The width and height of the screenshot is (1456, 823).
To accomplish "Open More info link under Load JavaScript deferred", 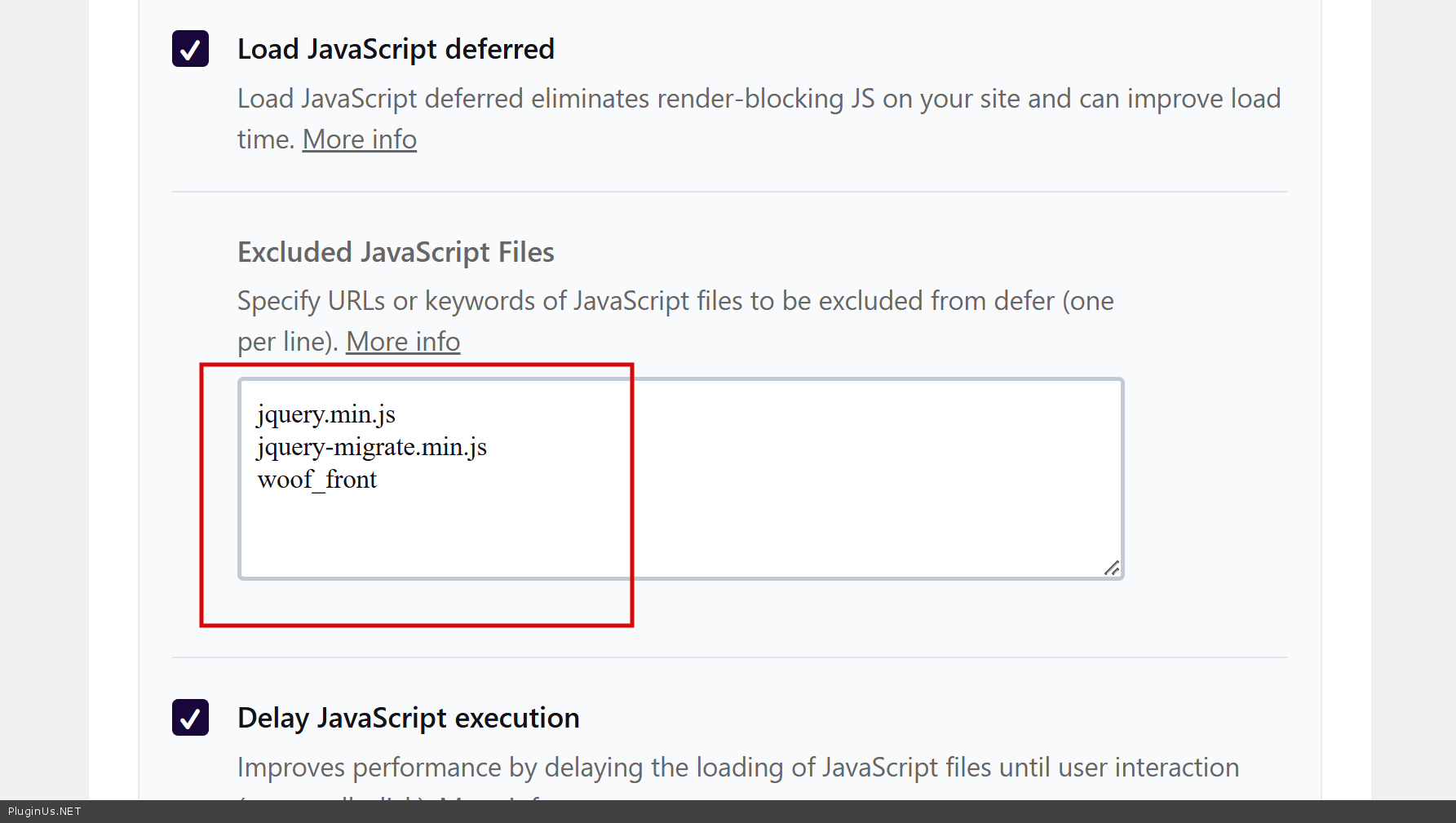I will coord(360,139).
